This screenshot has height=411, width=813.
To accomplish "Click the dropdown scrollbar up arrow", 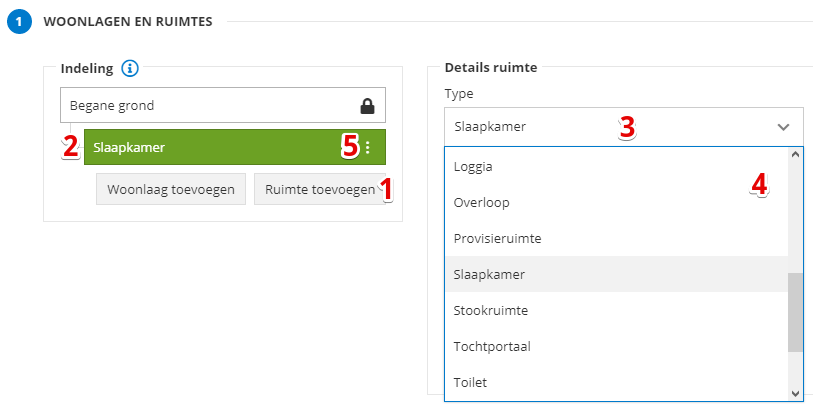I will click(795, 155).
